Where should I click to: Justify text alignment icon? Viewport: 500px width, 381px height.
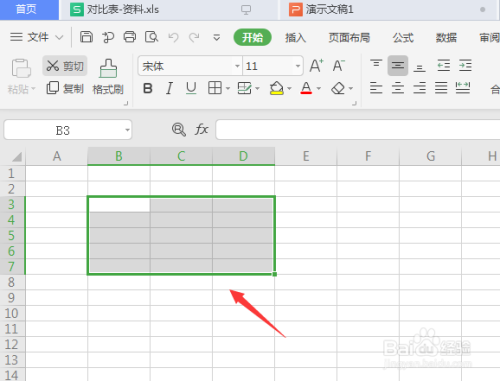(441, 88)
